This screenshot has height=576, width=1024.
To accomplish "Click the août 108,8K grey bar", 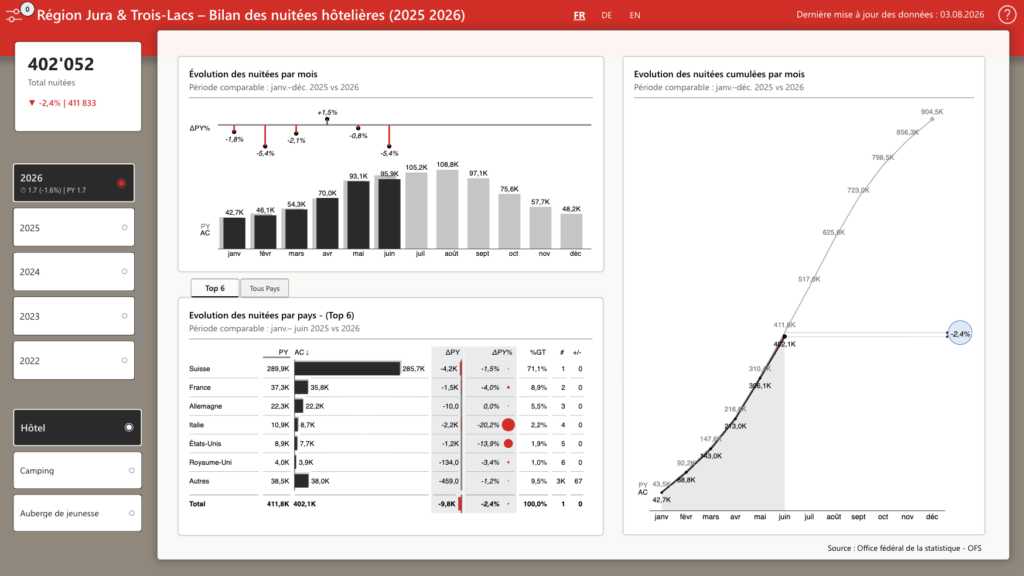I will tap(447, 209).
